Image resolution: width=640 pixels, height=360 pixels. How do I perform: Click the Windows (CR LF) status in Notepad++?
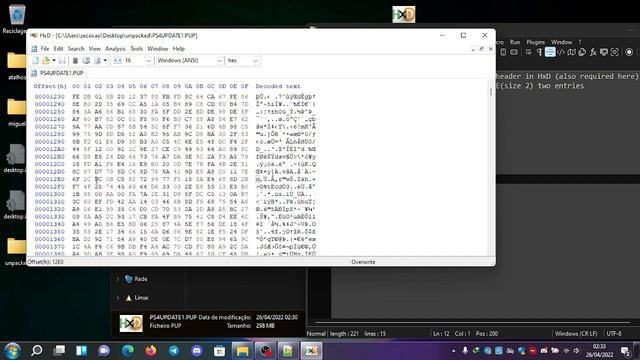pos(576,333)
